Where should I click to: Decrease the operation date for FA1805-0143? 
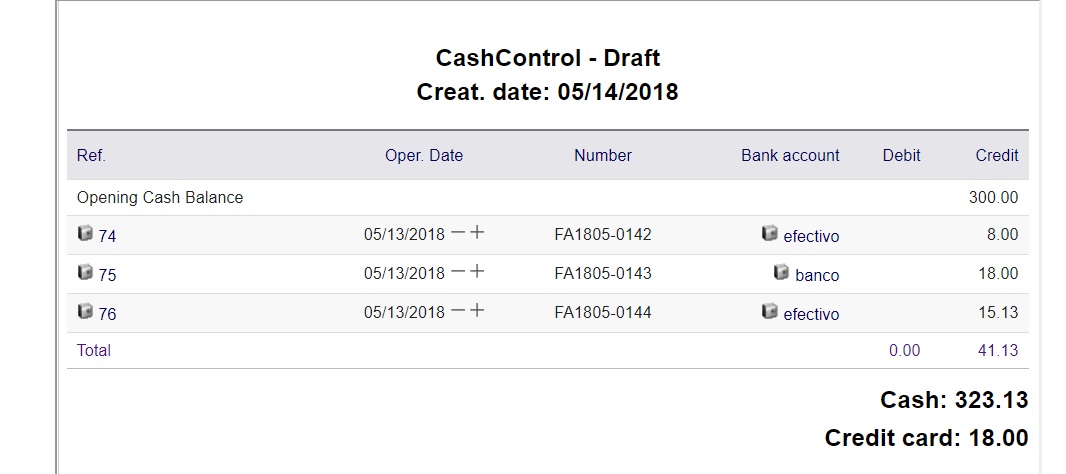point(458,272)
